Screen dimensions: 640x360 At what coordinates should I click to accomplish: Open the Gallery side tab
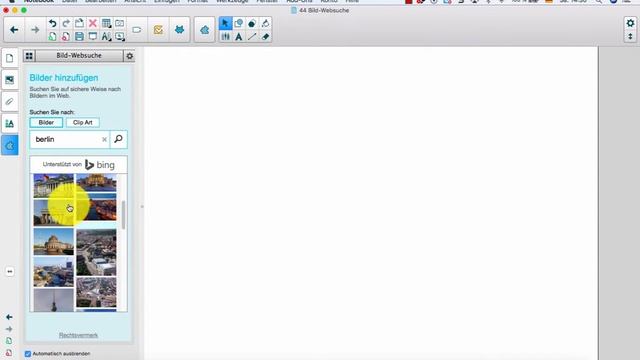[x=10, y=80]
